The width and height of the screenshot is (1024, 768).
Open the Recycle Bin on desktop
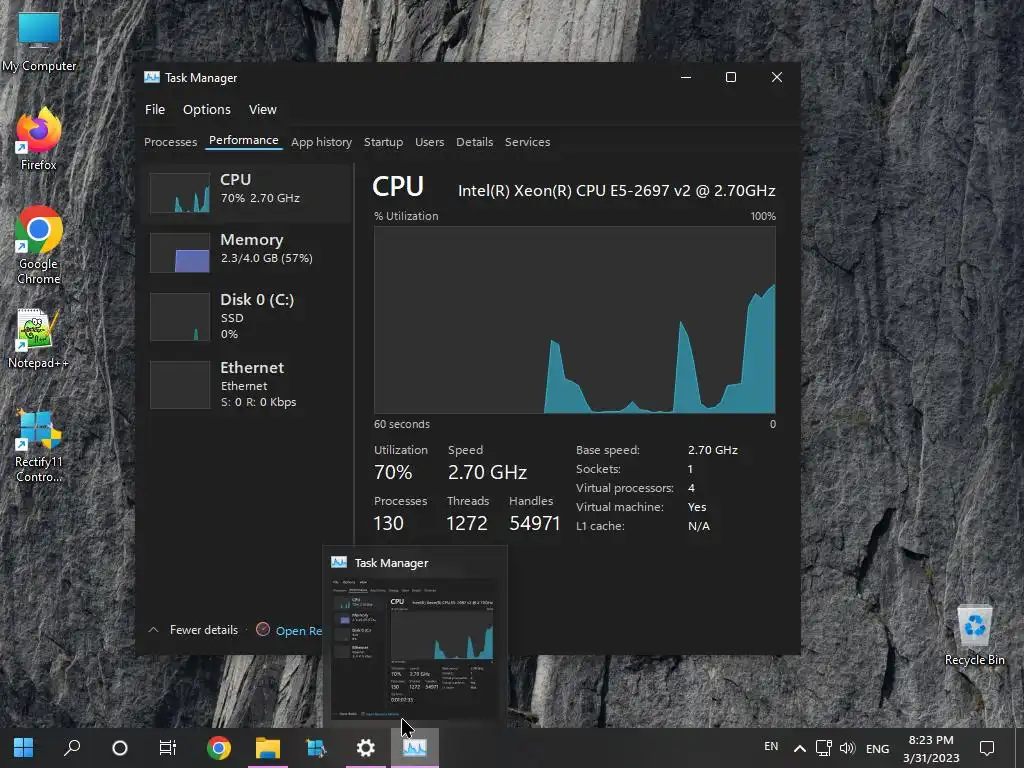tap(974, 635)
